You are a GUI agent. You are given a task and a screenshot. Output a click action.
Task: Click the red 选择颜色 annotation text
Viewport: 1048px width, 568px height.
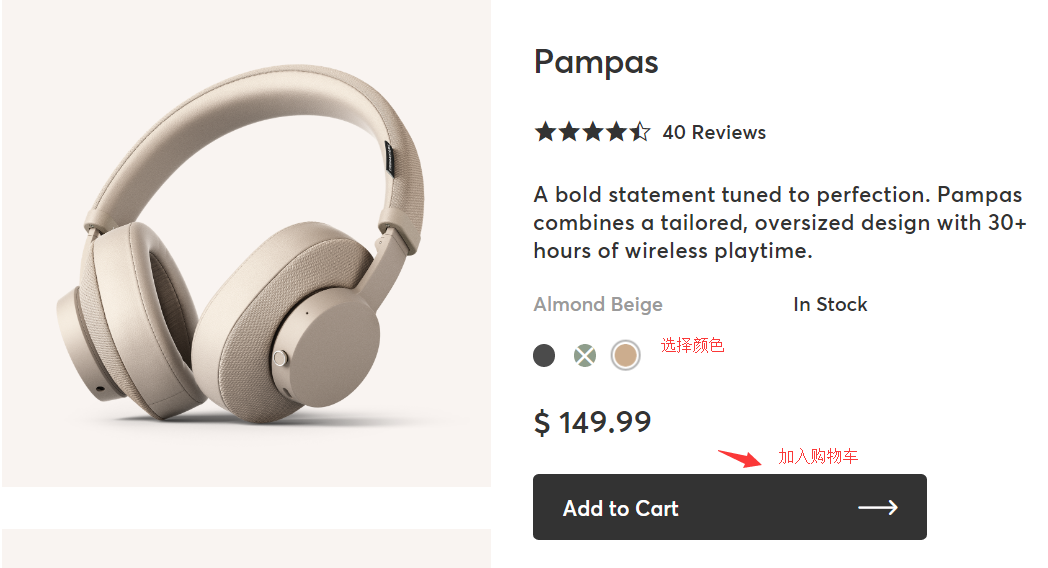point(692,346)
